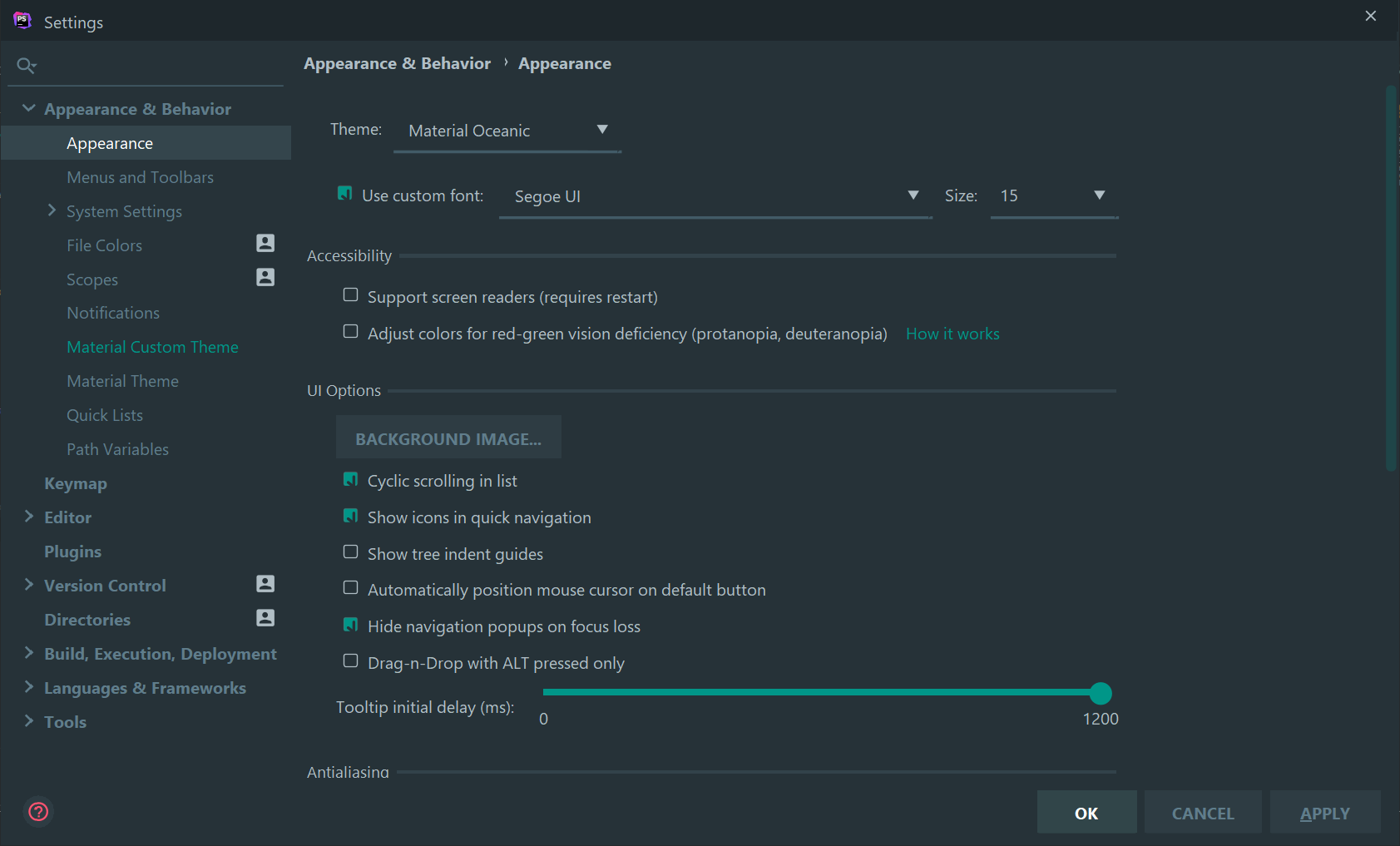Confirm settings with the OK button
Image resolution: width=1400 pixels, height=846 pixels.
tap(1086, 813)
